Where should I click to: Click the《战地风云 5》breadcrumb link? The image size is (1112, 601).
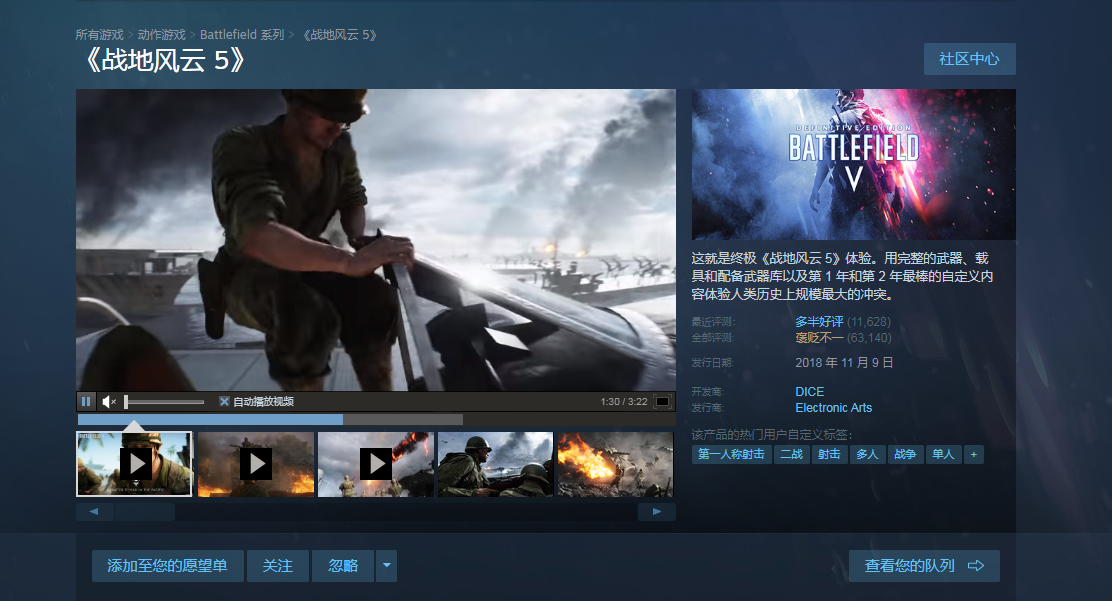coord(339,35)
